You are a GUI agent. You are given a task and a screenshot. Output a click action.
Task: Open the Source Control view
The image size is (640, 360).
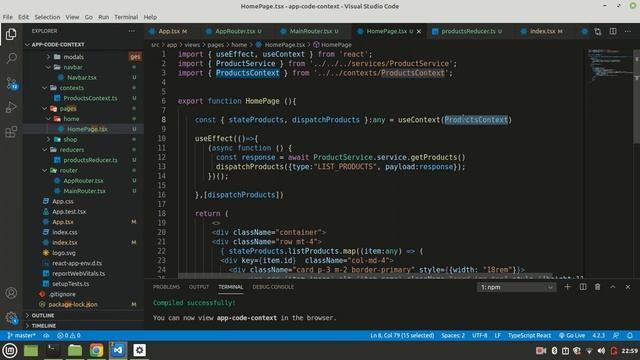point(11,83)
